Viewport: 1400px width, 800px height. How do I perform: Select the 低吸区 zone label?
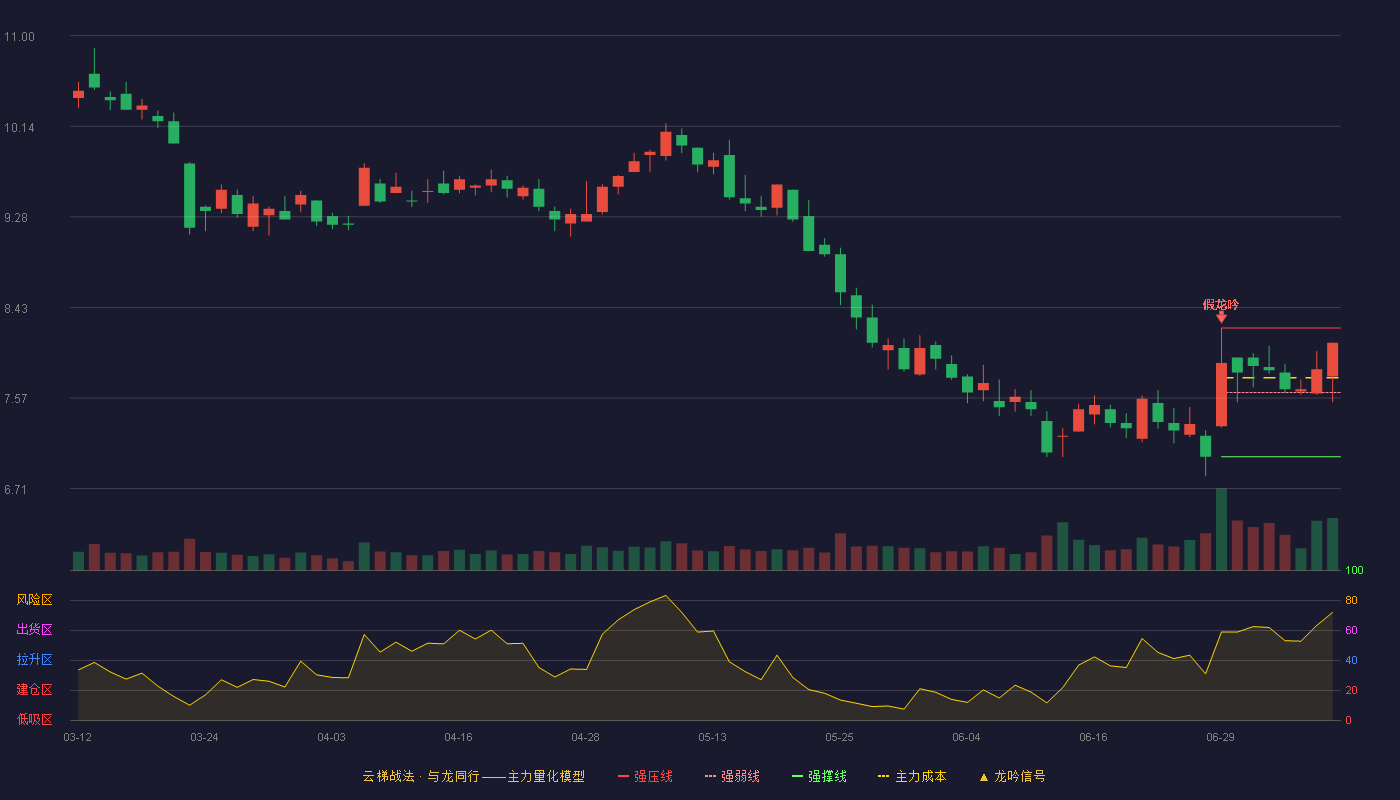coord(35,720)
